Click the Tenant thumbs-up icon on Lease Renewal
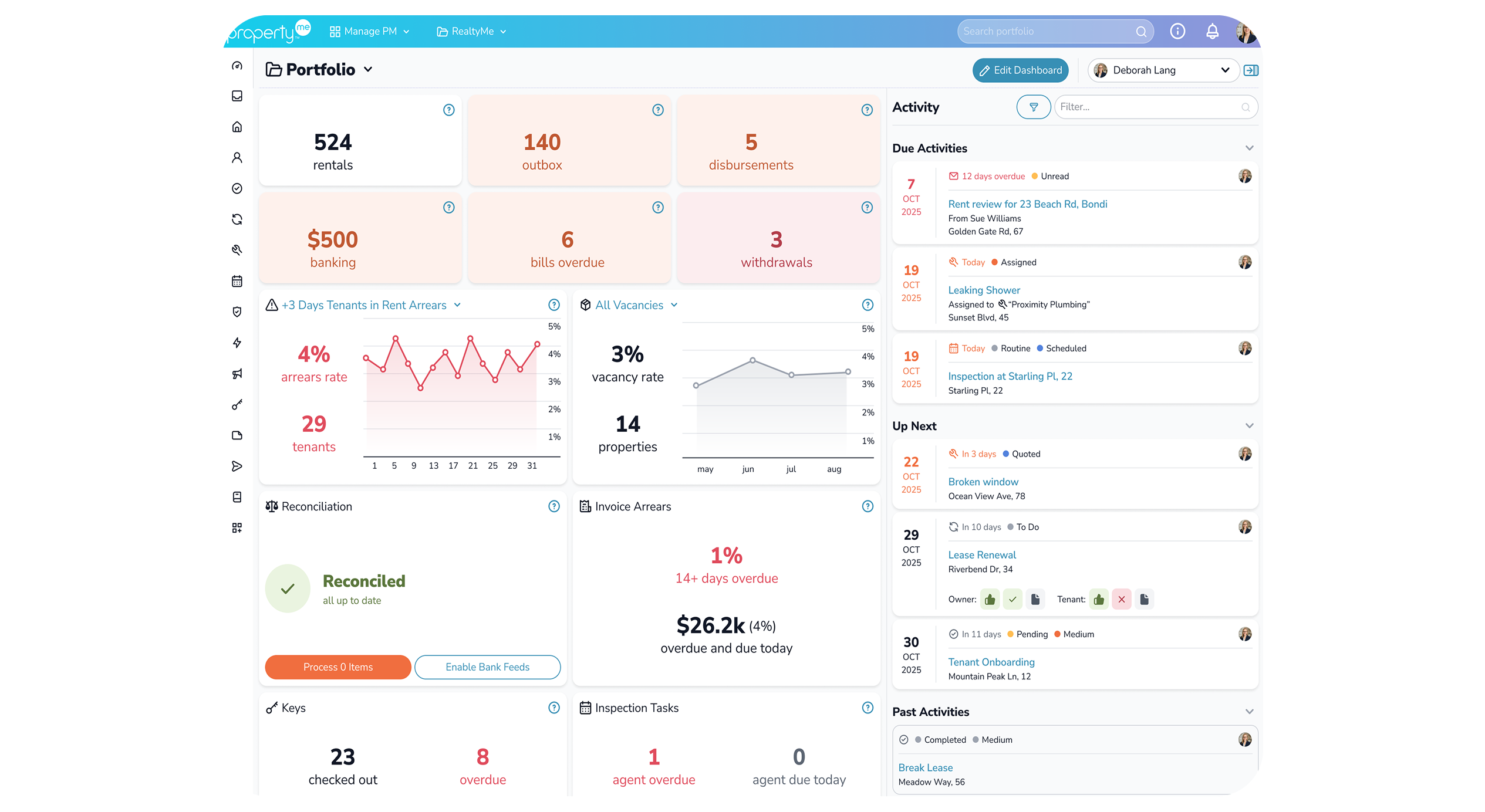Image resolution: width=1485 pixels, height=812 pixels. click(1099, 600)
